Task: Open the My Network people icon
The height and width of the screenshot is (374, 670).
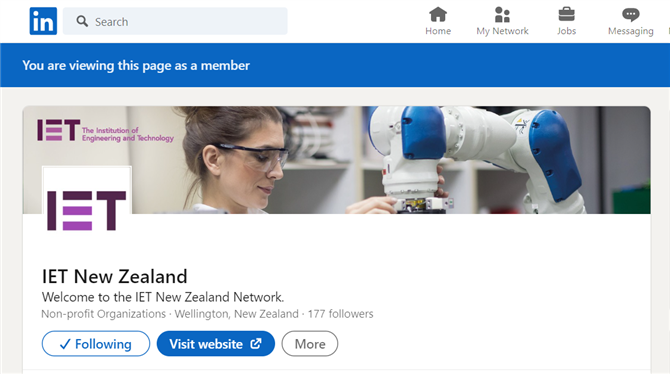Action: [502, 15]
